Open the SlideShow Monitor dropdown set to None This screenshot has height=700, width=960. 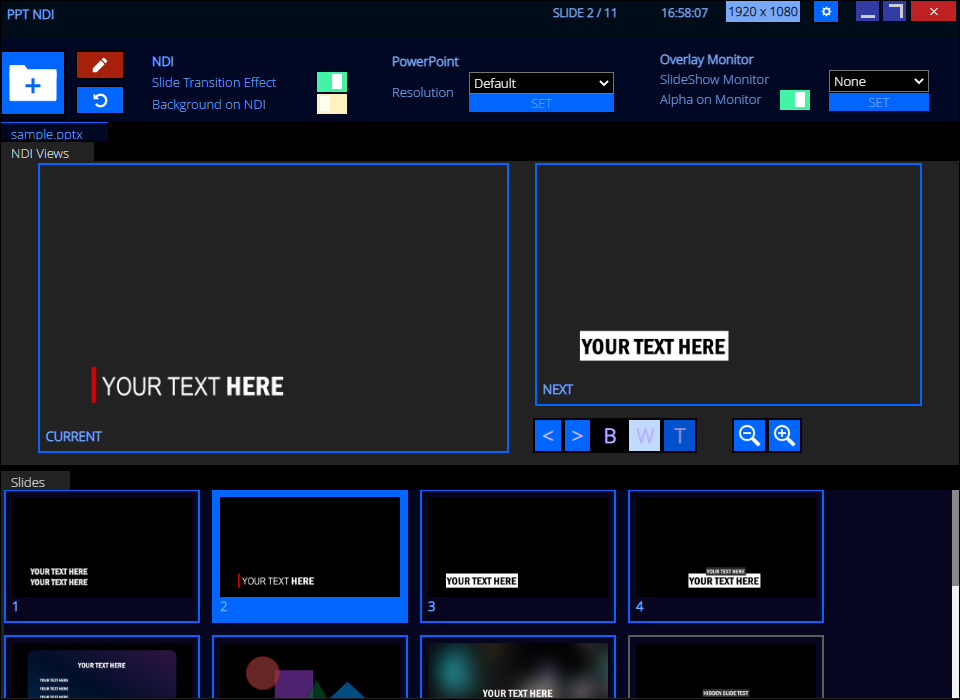879,81
